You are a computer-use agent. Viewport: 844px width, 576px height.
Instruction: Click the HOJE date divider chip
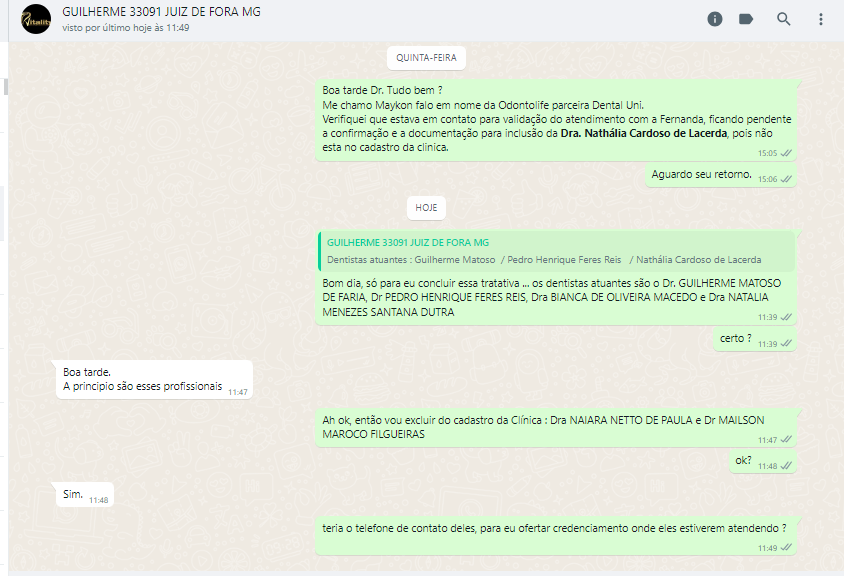[x=426, y=208]
